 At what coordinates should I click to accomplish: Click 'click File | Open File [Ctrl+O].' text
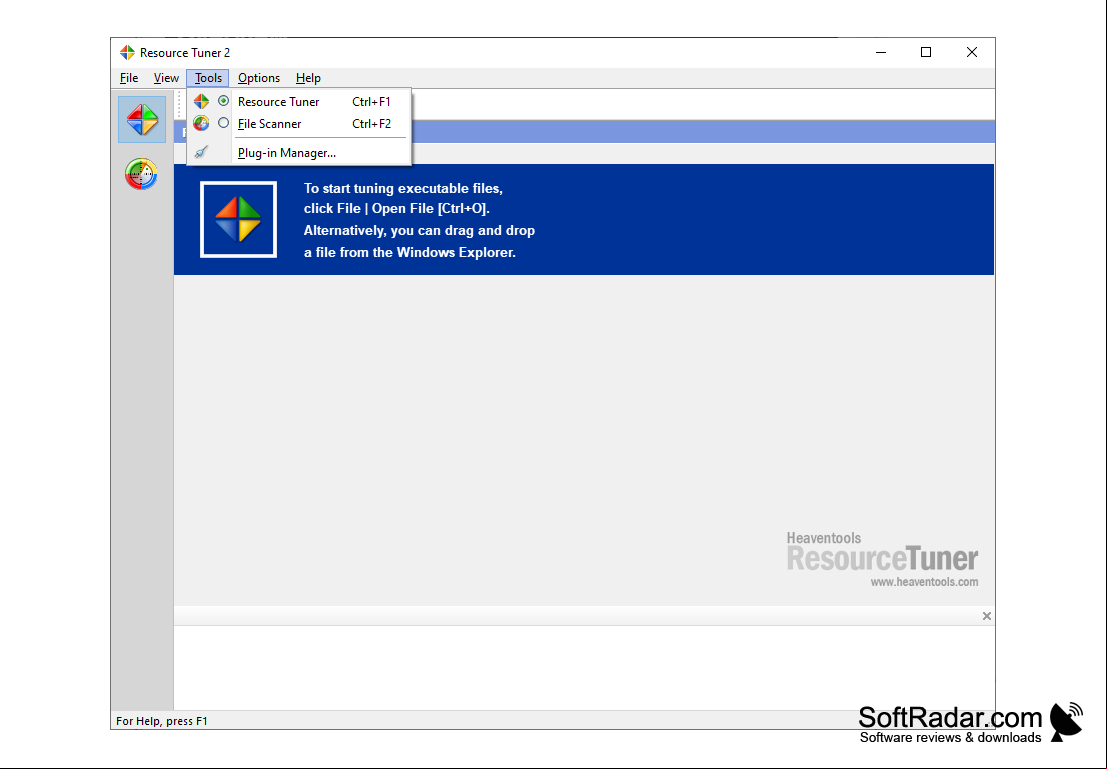(x=396, y=208)
